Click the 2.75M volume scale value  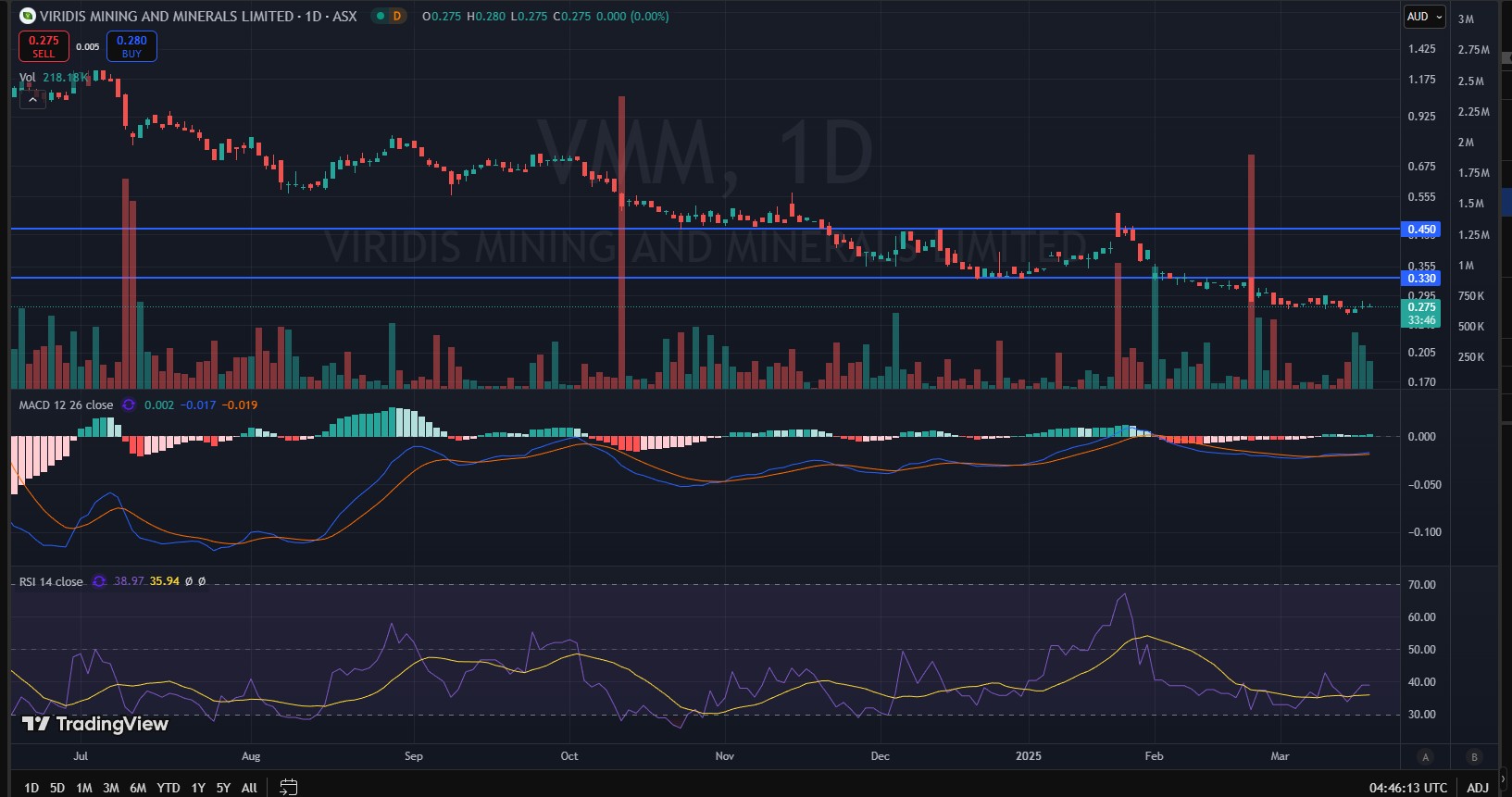click(1474, 50)
